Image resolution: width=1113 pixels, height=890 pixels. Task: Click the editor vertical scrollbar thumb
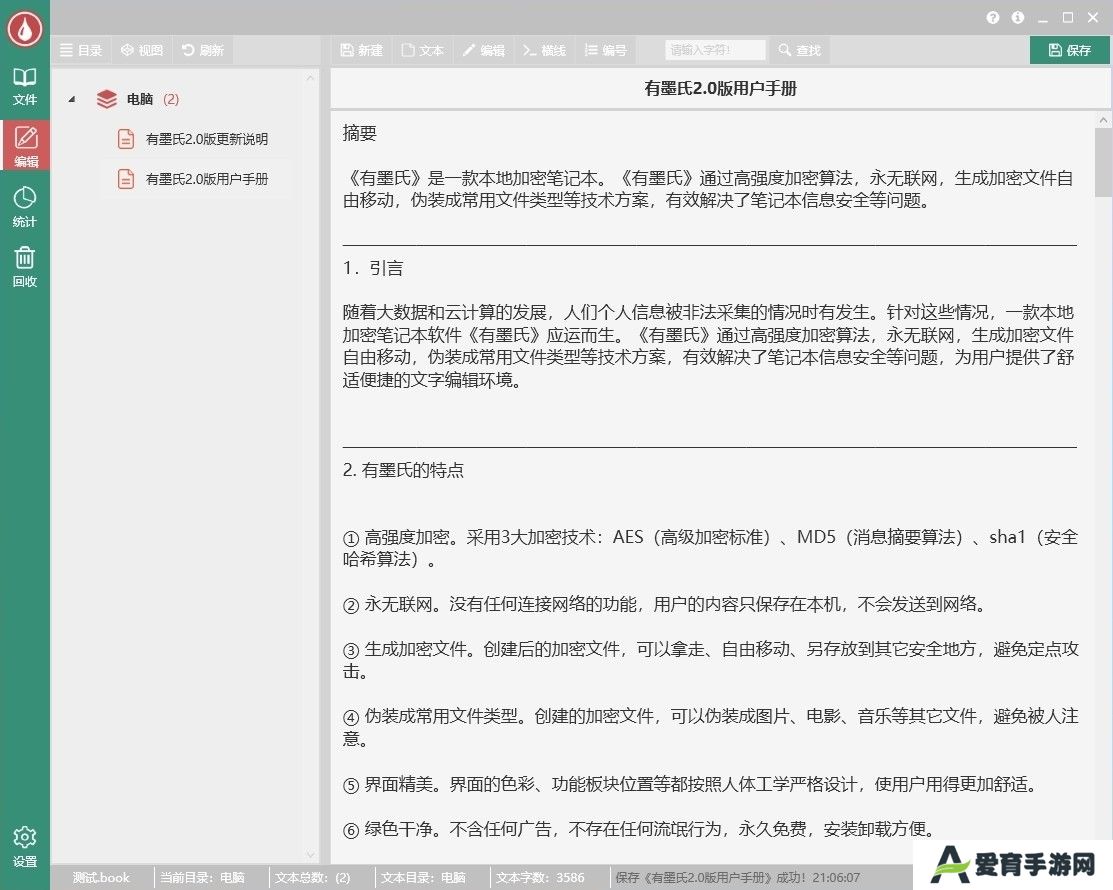click(x=1103, y=163)
